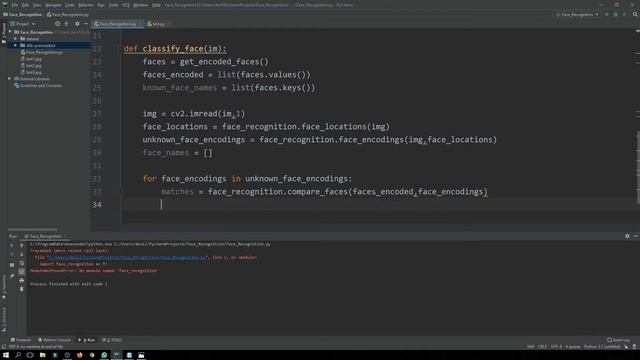Click the CRLF line separator status entry

pos(542,347)
